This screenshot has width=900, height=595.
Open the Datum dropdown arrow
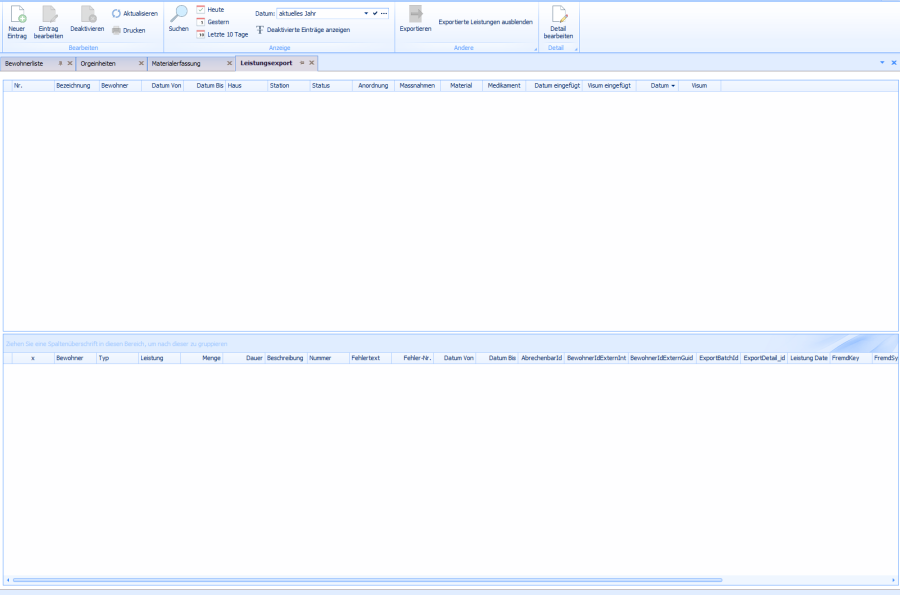(x=366, y=13)
